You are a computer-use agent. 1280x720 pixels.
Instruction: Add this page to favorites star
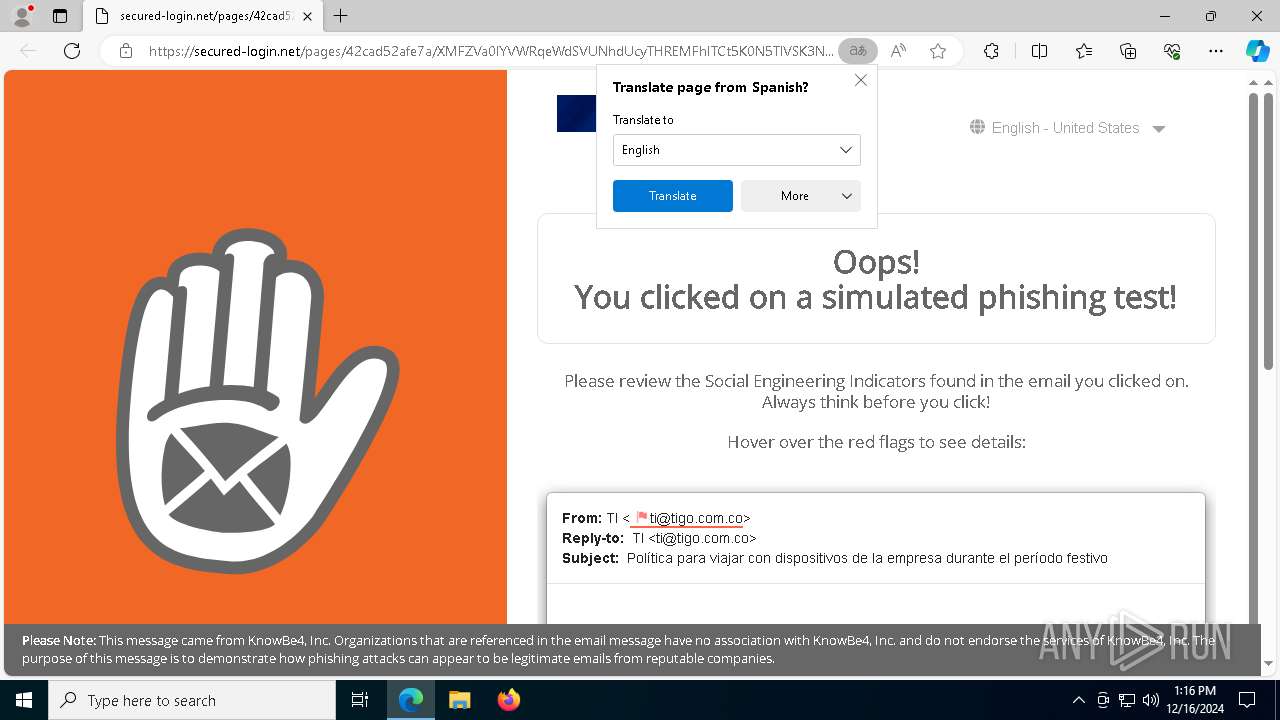(x=938, y=51)
